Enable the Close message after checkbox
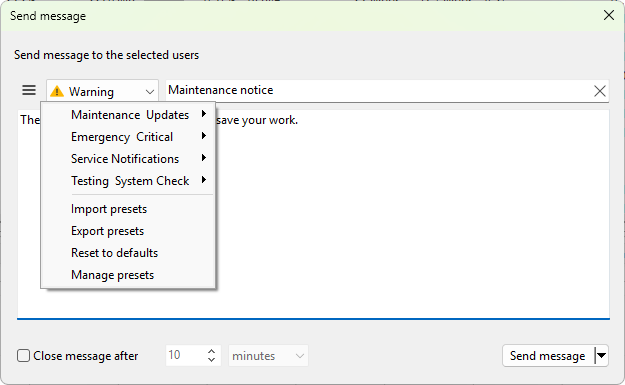Screen dimensions: 625x385 tap(24, 356)
